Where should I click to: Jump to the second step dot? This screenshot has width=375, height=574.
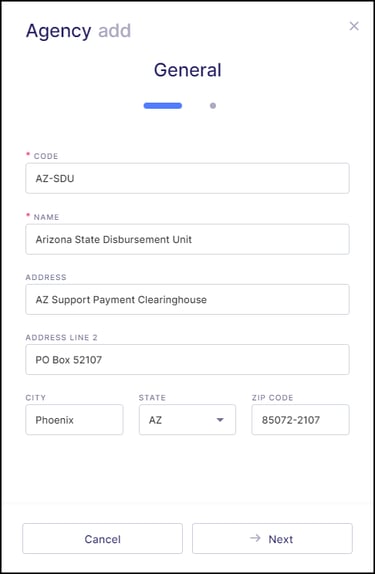[x=213, y=106]
